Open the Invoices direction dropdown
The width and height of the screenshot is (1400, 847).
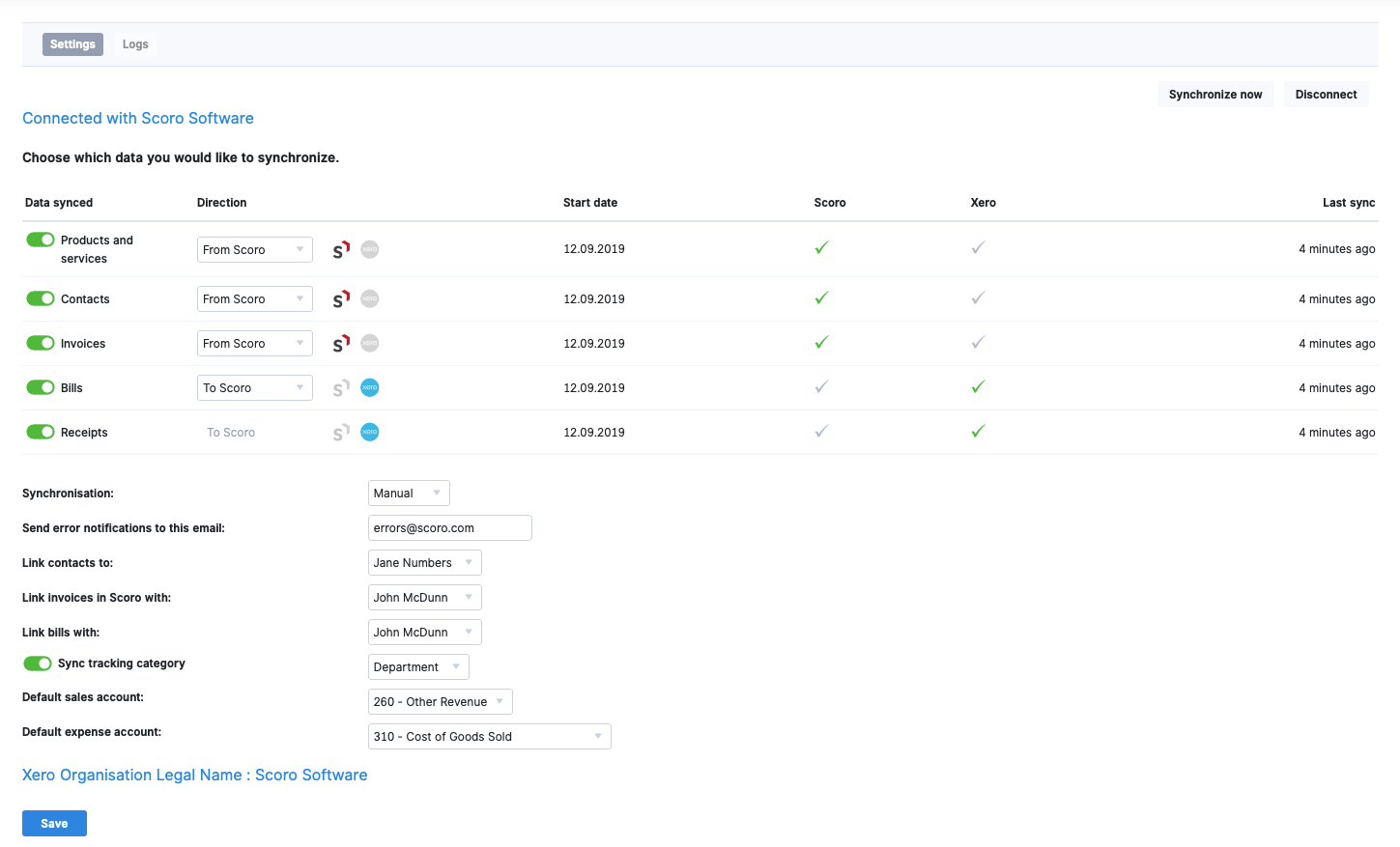coord(255,344)
